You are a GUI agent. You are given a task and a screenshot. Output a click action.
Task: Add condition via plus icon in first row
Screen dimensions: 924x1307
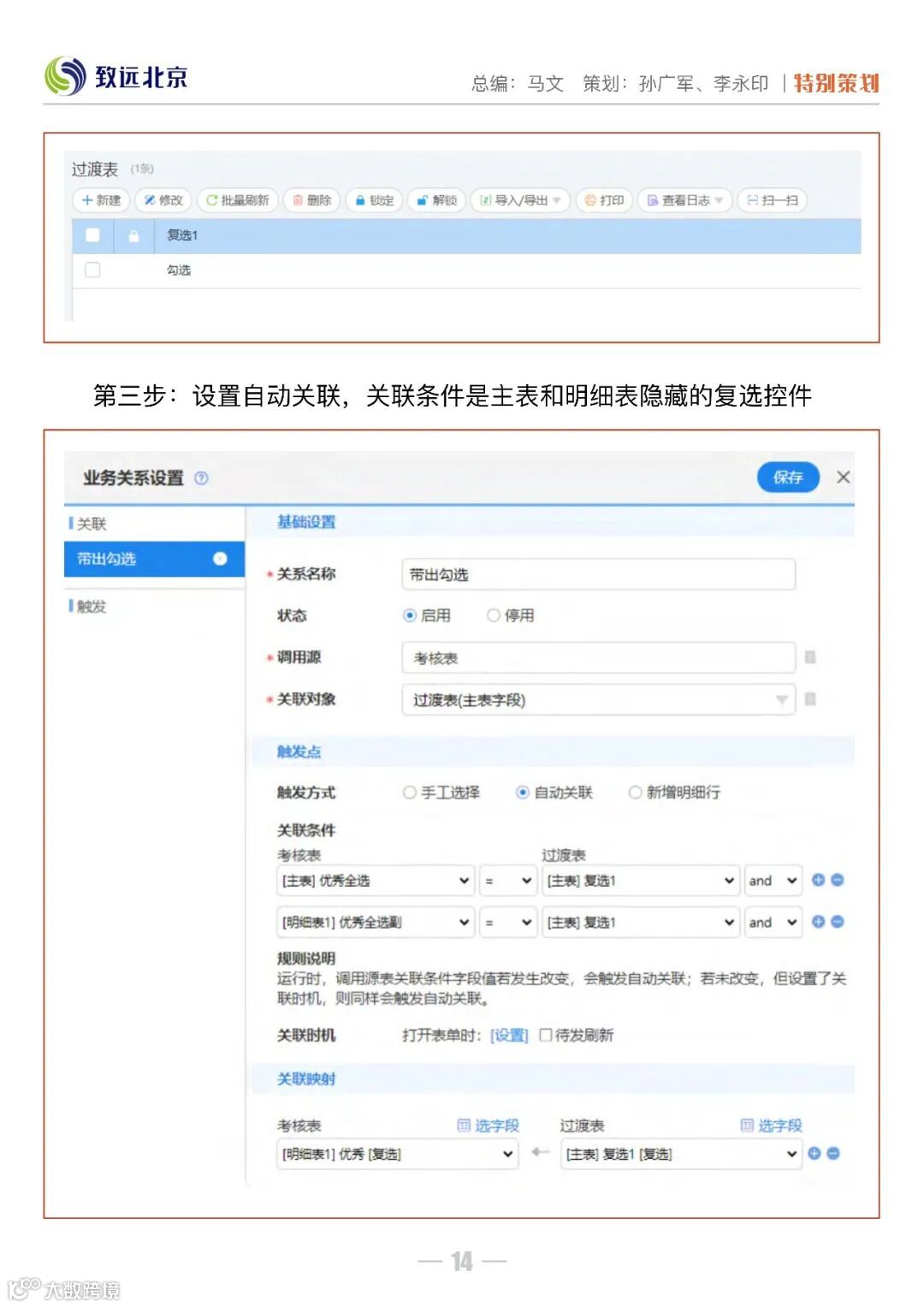[x=818, y=880]
